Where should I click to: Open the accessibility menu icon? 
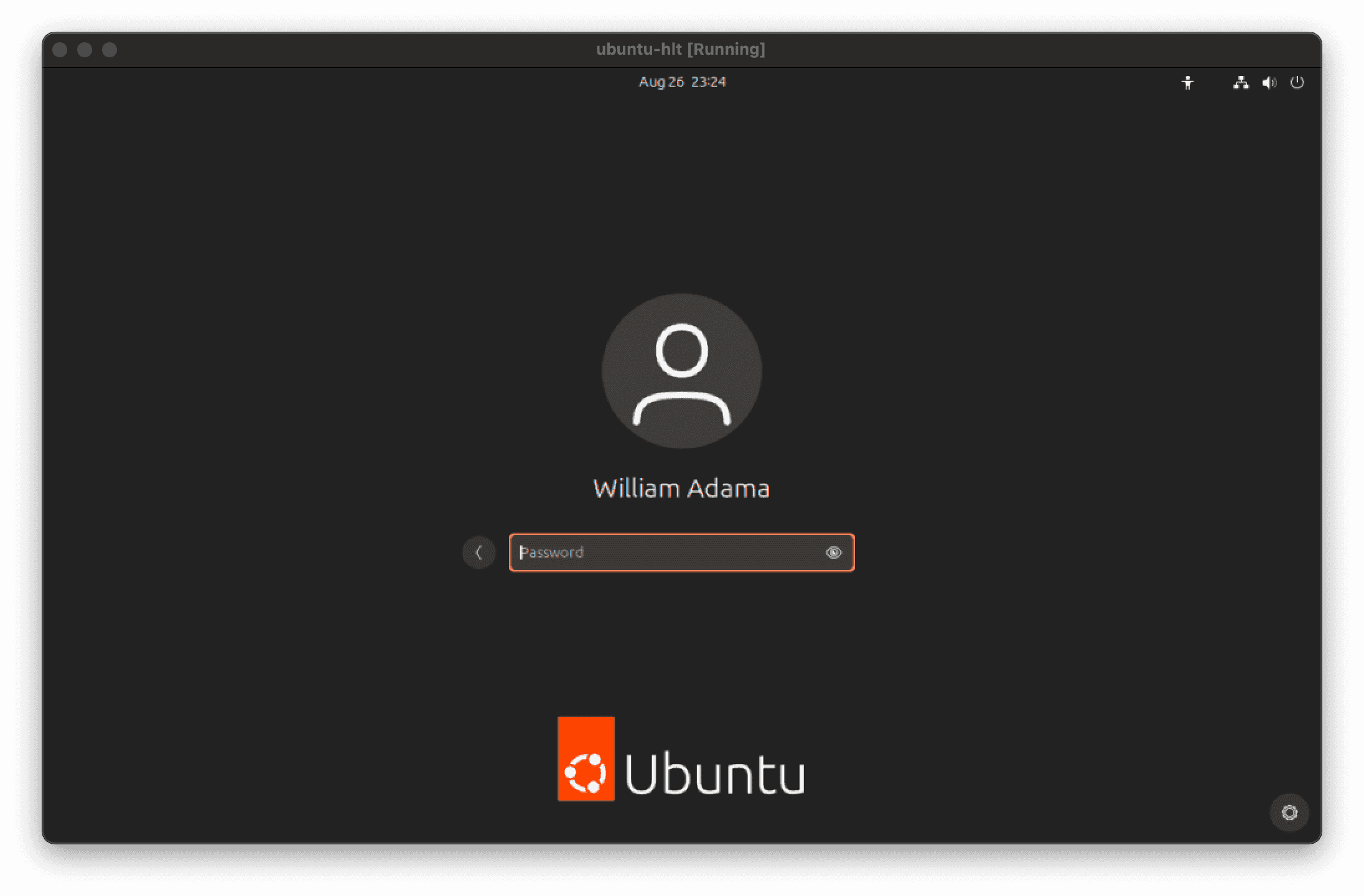[1187, 83]
